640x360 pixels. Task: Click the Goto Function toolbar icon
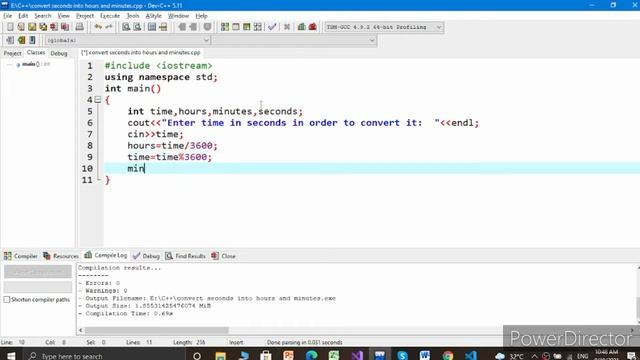point(152,27)
